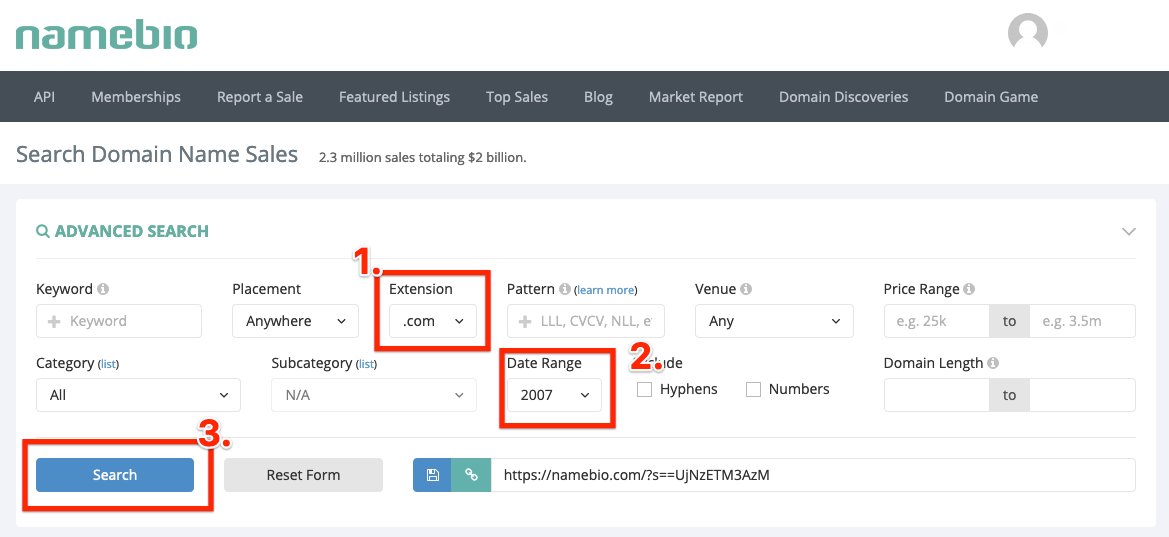Open the Category All dropdown
1169x537 pixels.
pyautogui.click(x=139, y=395)
